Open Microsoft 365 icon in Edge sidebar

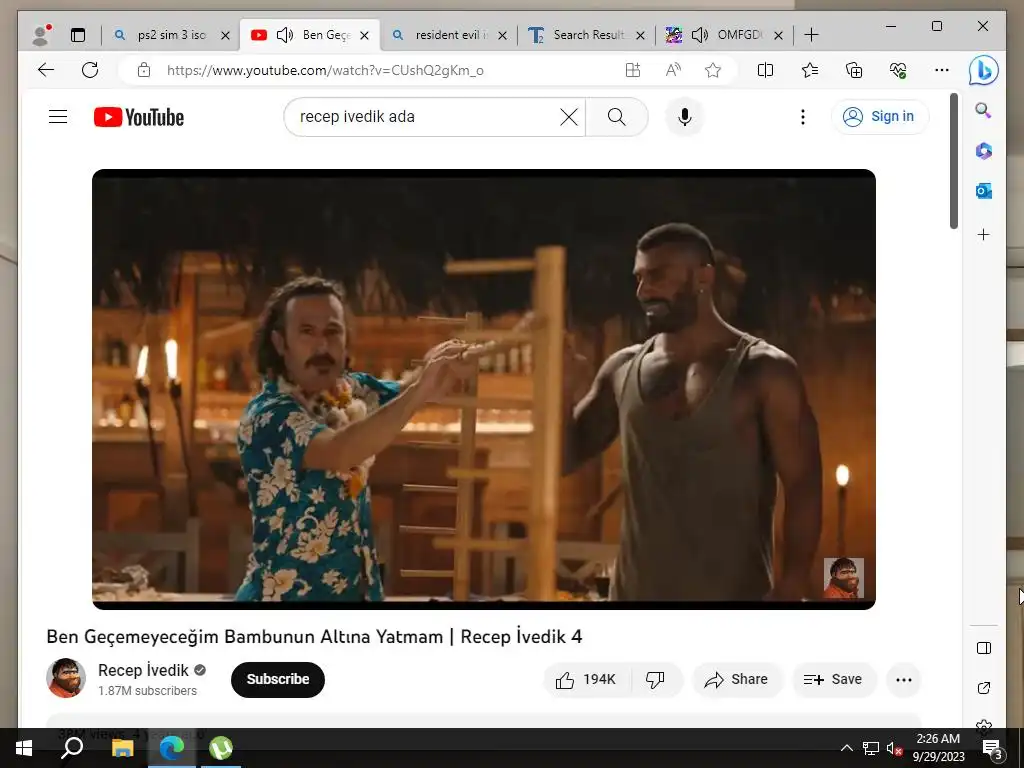(x=984, y=151)
